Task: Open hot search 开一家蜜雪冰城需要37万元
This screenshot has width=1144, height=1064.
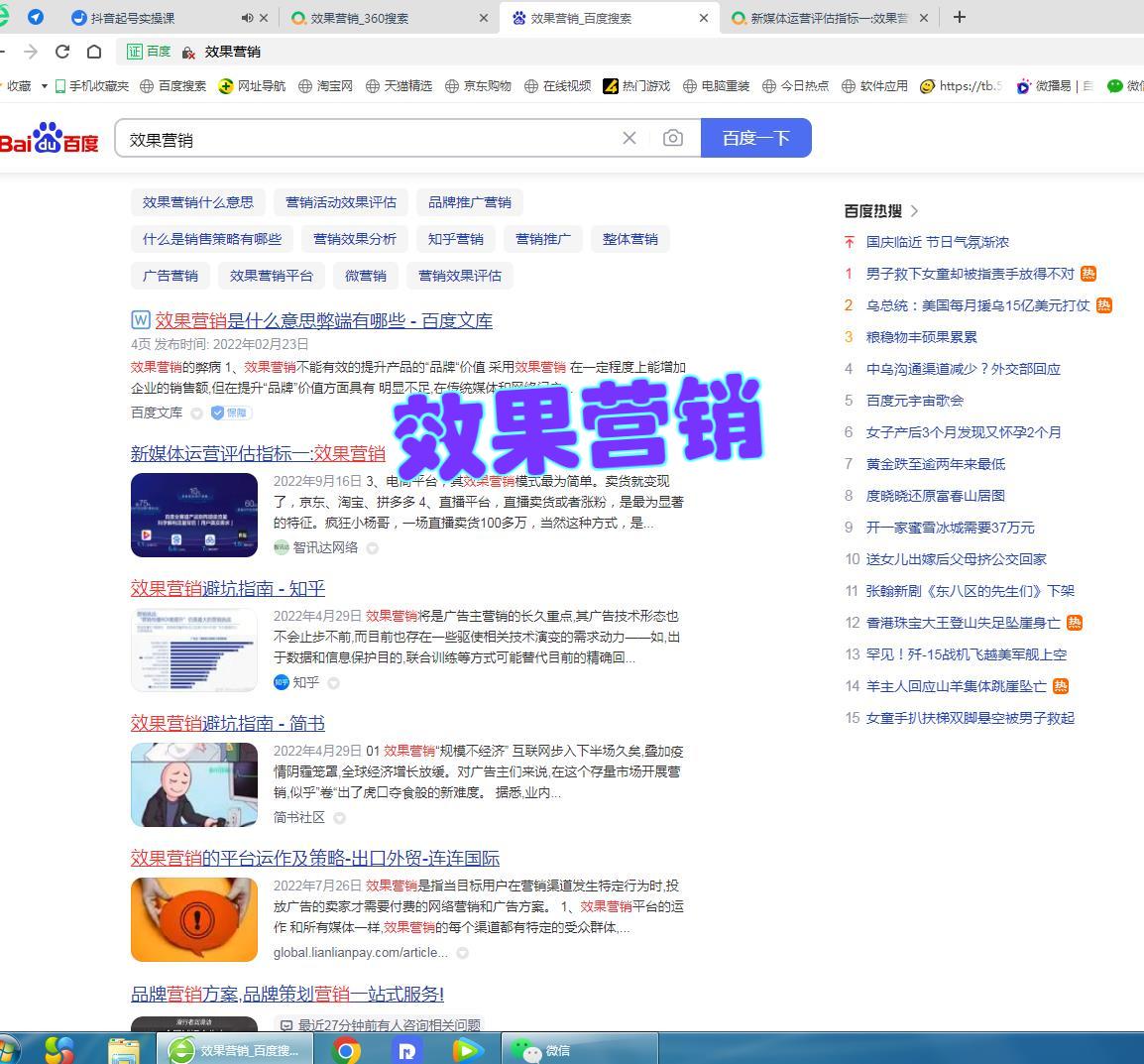Action: click(x=950, y=528)
